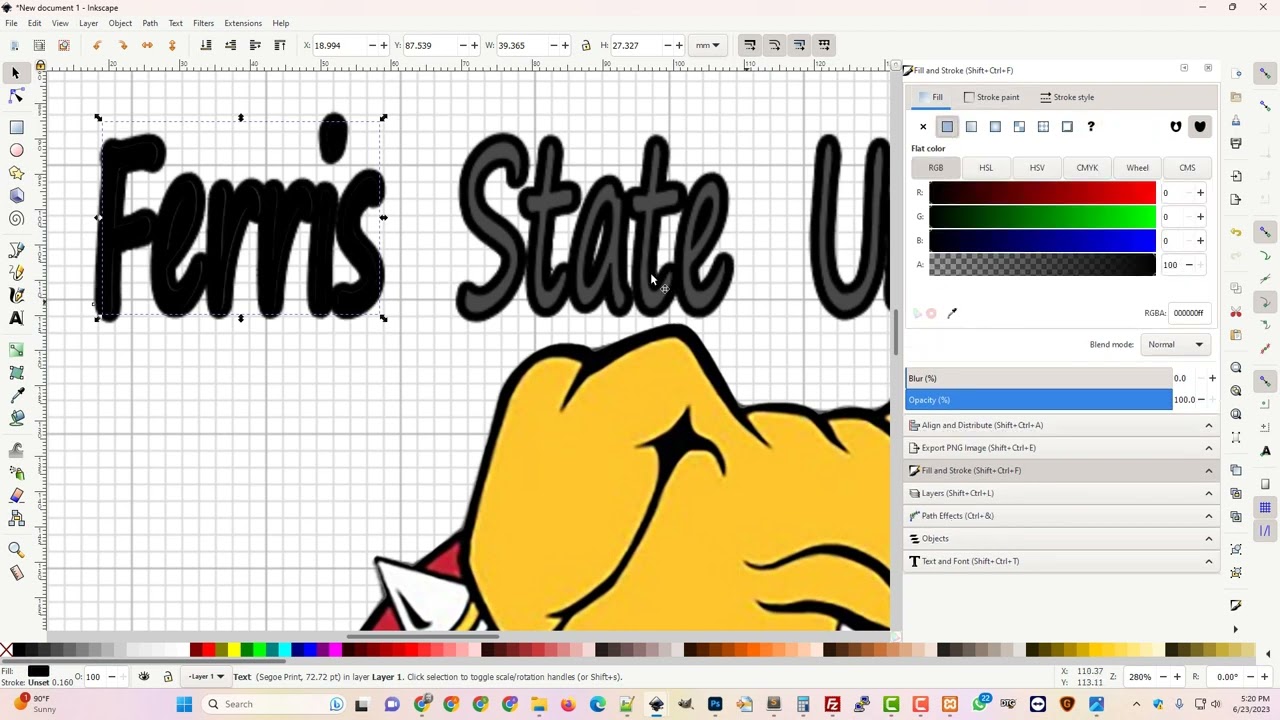Switch color mode to CMS
This screenshot has width=1280, height=720.
(x=1187, y=168)
